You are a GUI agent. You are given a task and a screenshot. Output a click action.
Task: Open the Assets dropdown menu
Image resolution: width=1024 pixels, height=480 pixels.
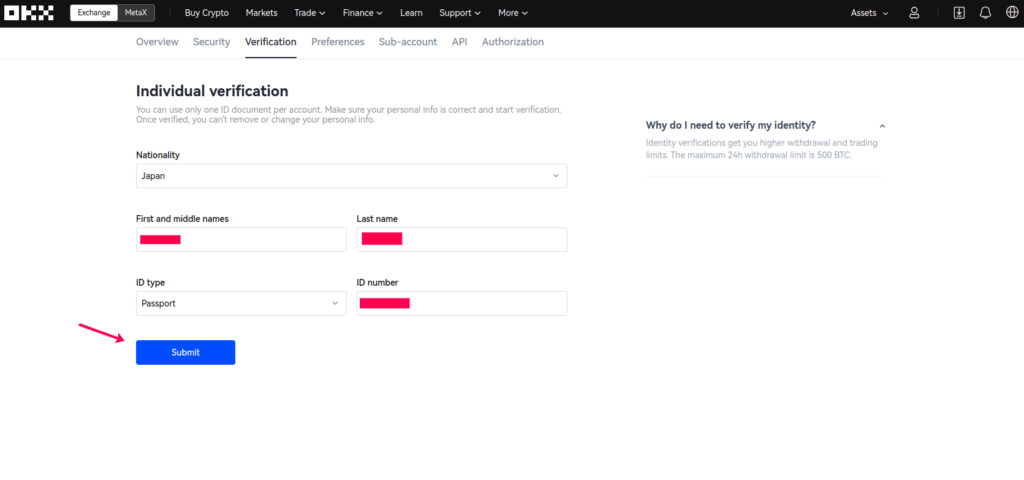pyautogui.click(x=869, y=13)
